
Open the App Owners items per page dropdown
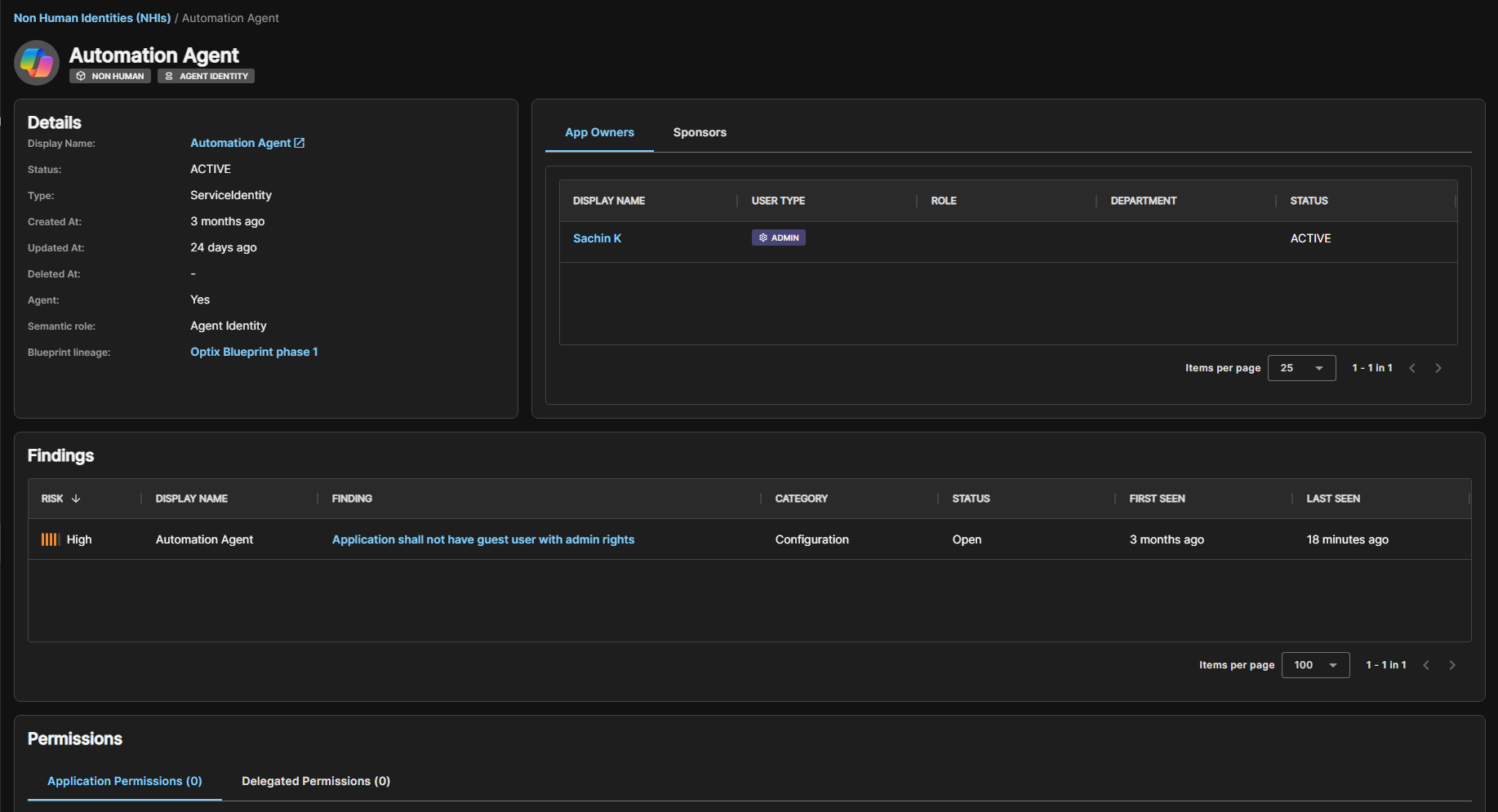point(1301,368)
